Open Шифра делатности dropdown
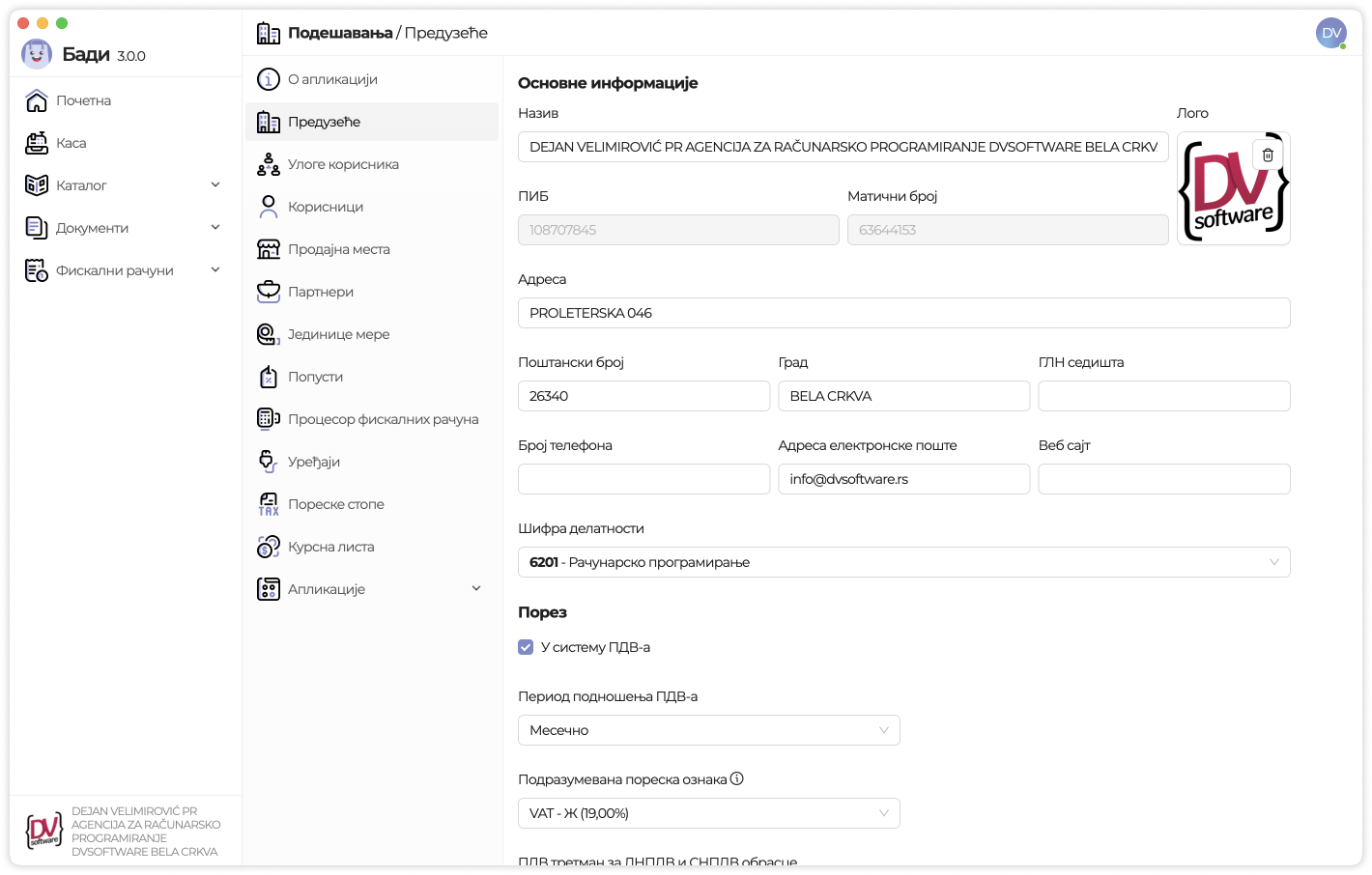The width and height of the screenshot is (1372, 875). pyautogui.click(x=904, y=562)
